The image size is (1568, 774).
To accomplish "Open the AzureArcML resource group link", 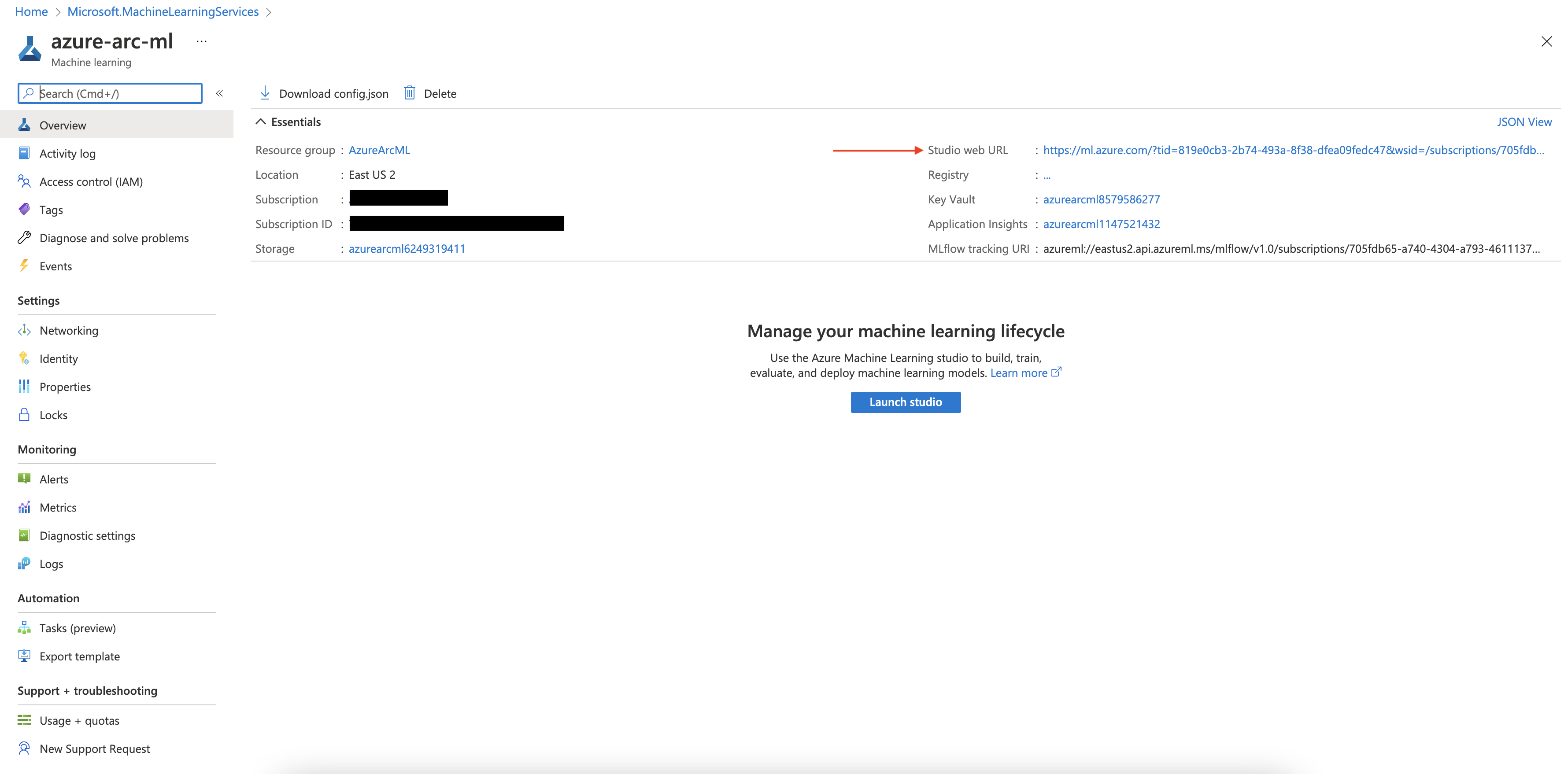I will 379,150.
